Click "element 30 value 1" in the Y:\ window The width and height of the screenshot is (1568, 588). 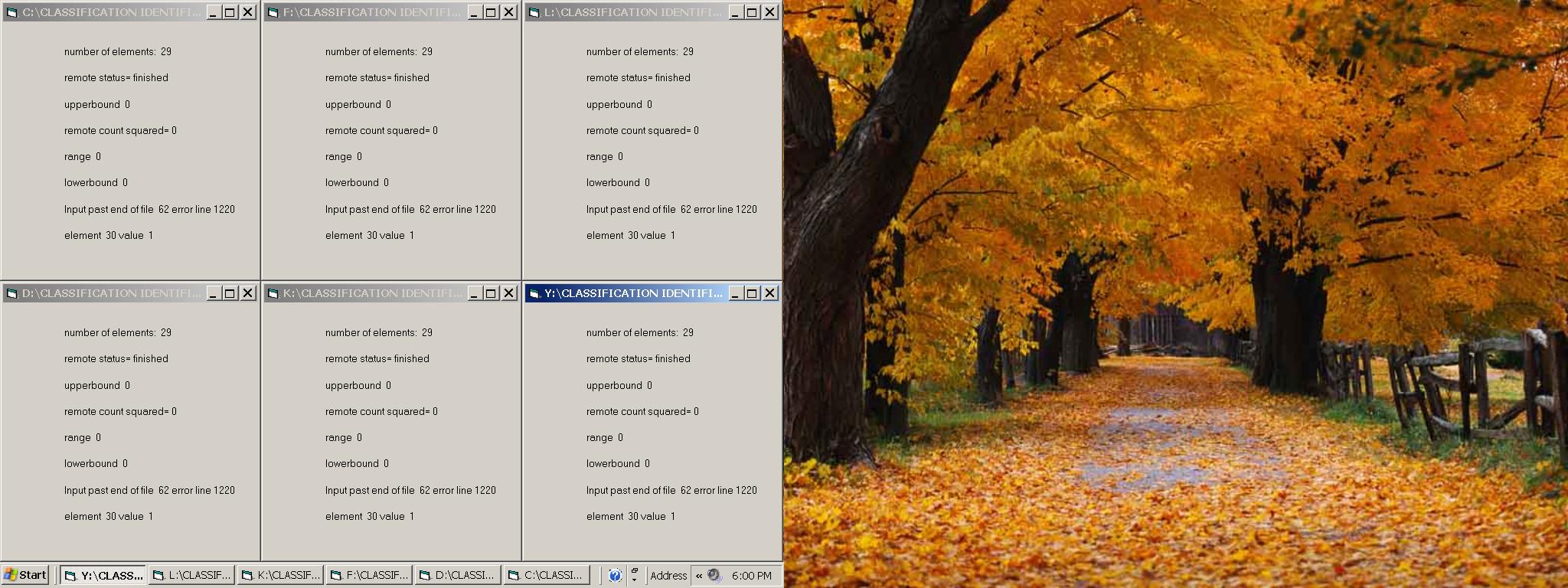pyautogui.click(x=631, y=516)
